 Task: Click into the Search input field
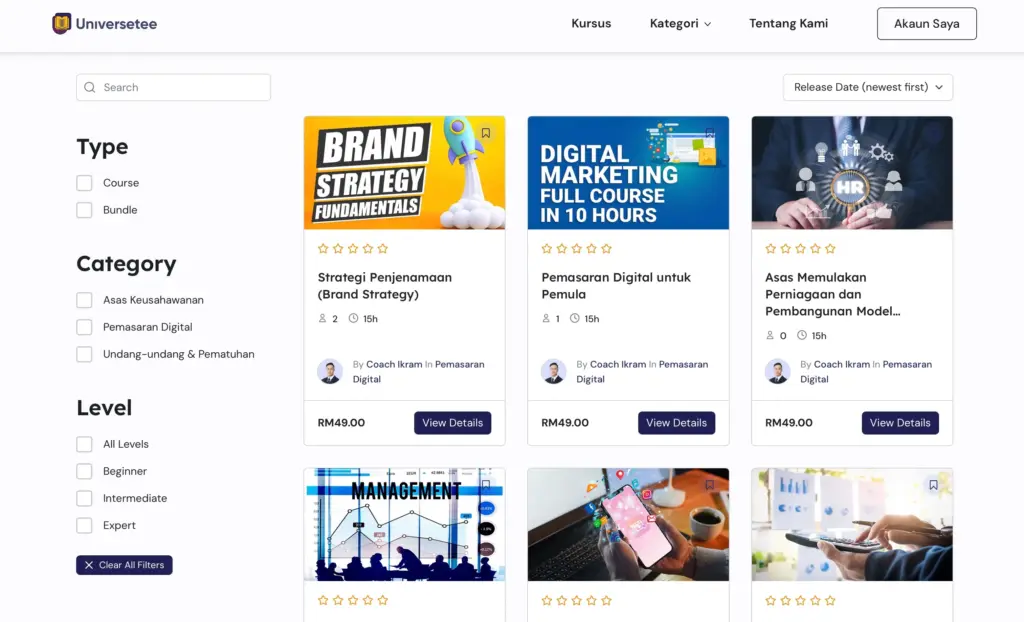point(180,88)
